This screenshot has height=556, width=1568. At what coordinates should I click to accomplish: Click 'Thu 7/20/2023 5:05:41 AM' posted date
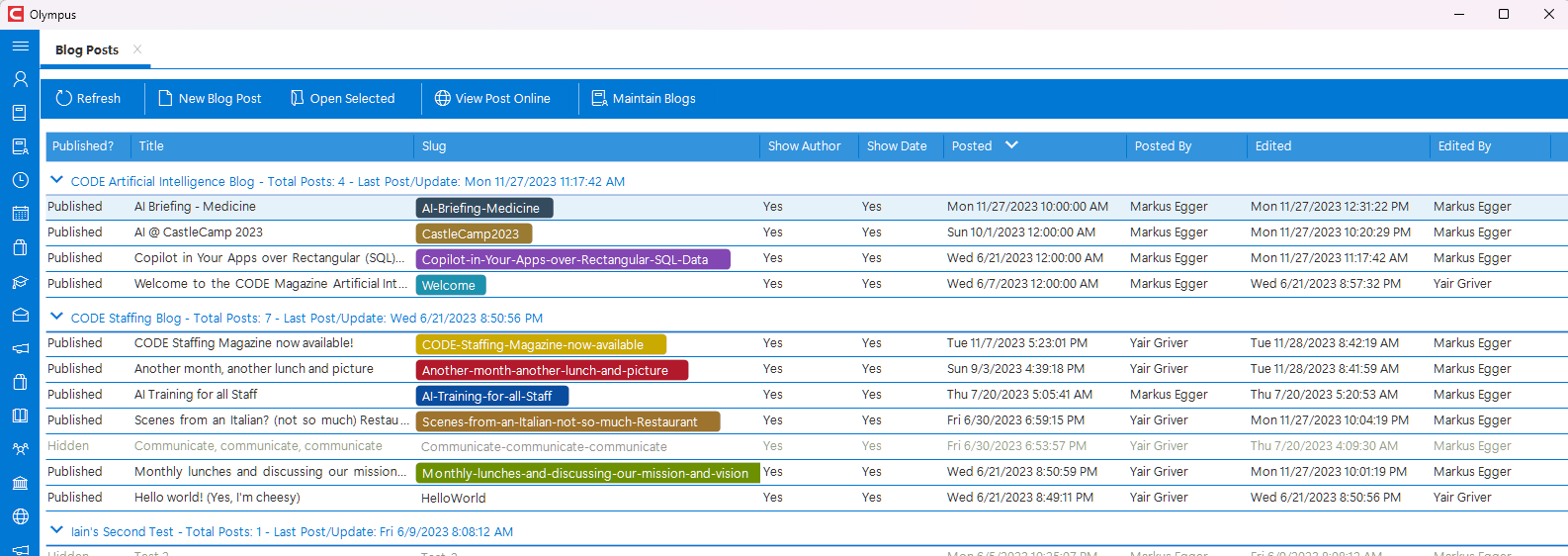point(1019,394)
